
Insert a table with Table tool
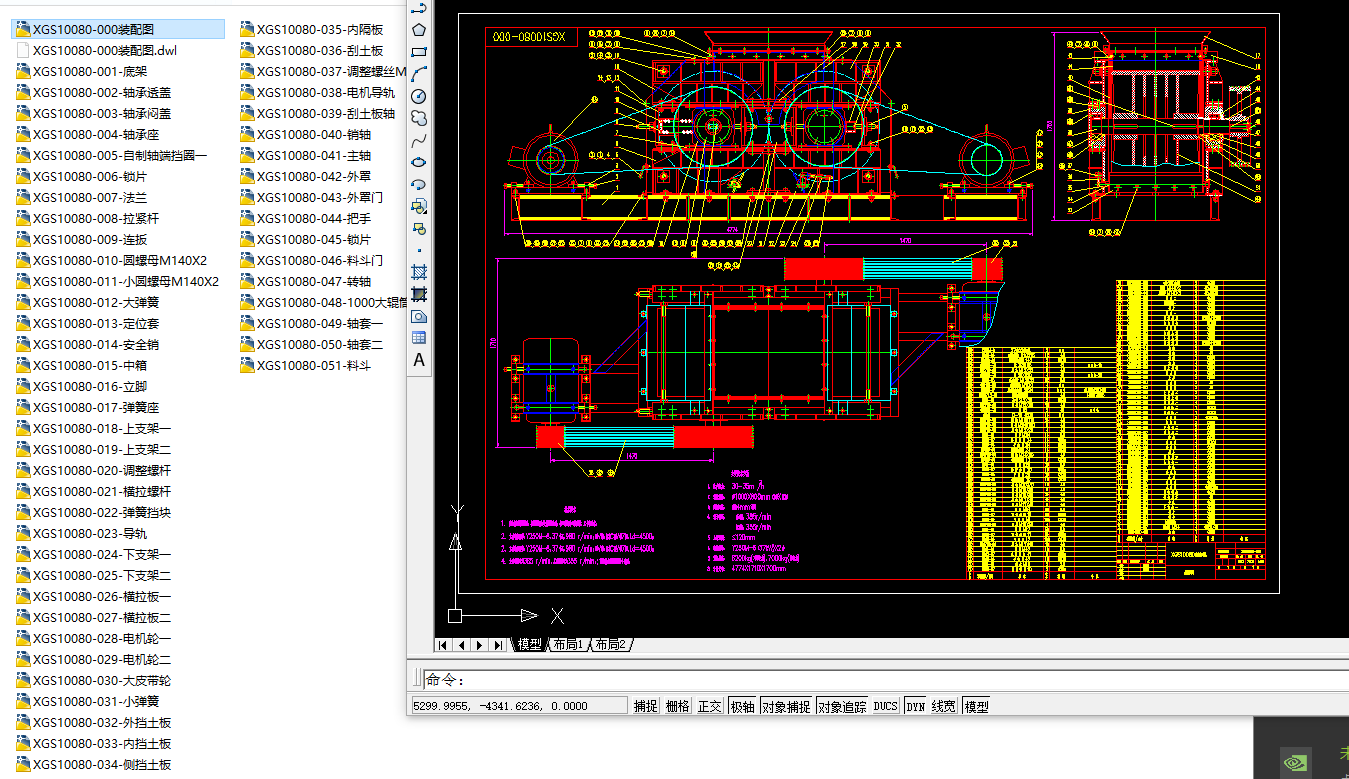pos(419,338)
